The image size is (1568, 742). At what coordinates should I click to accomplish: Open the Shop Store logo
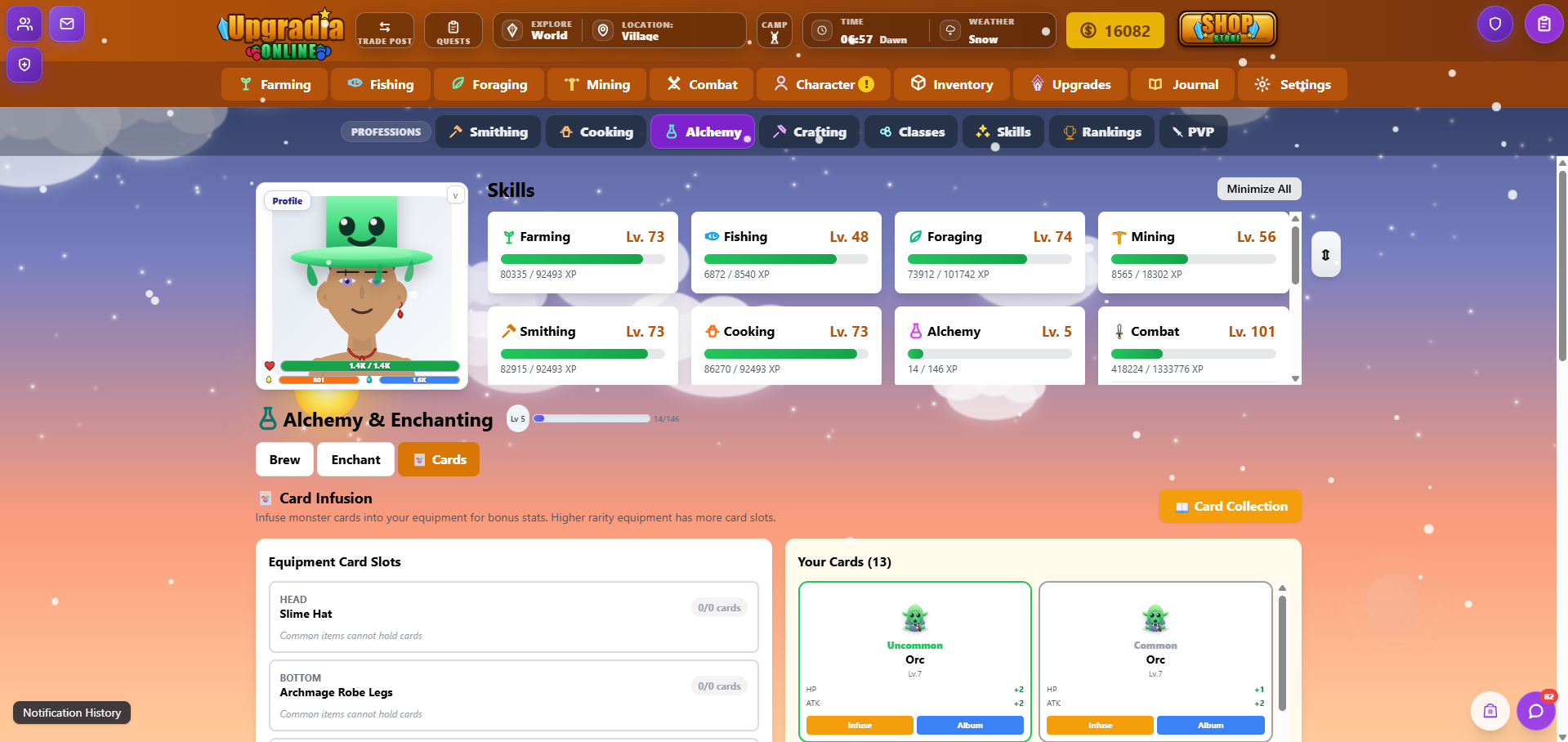coord(1227,29)
